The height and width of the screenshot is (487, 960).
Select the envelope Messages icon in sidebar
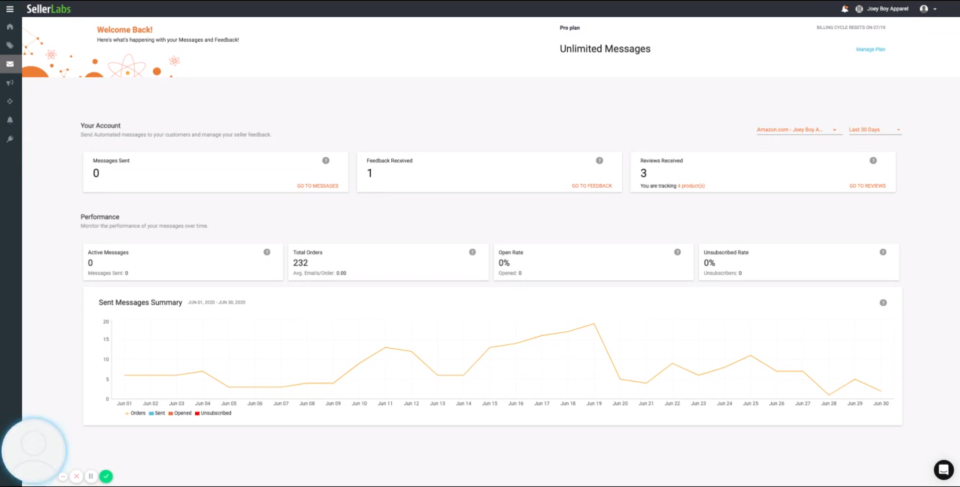point(10,64)
